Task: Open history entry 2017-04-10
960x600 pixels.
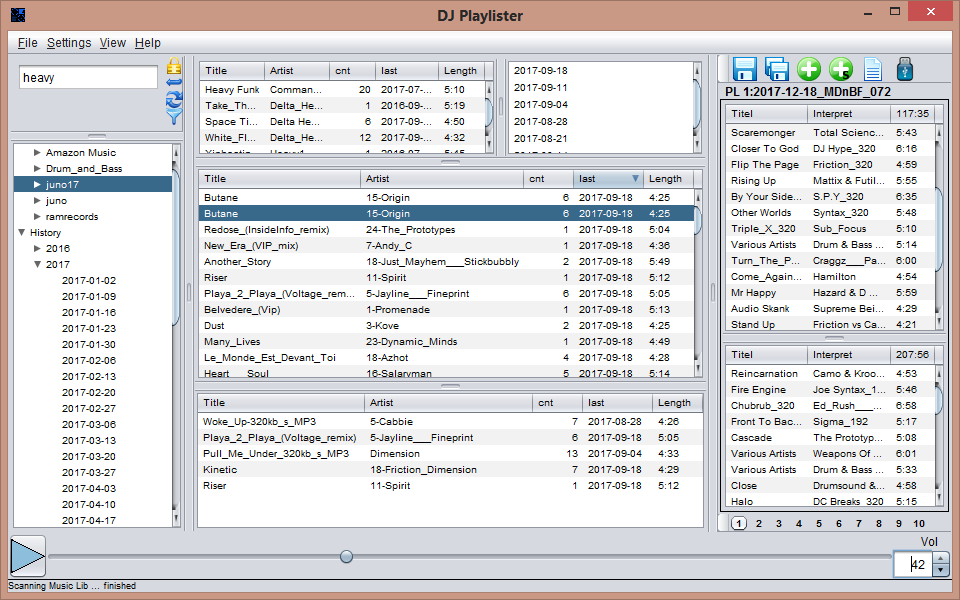Action: 89,504
